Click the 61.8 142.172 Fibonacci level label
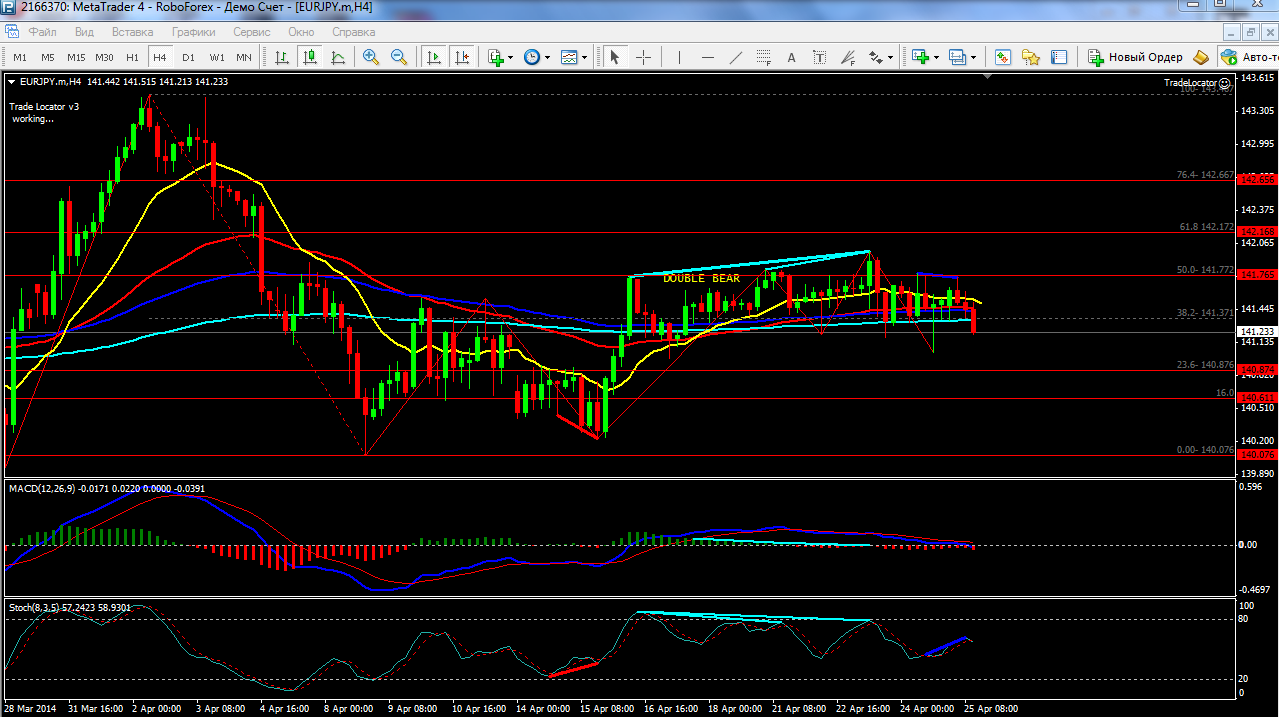Screen dimensions: 1279x717 tap(1208, 227)
